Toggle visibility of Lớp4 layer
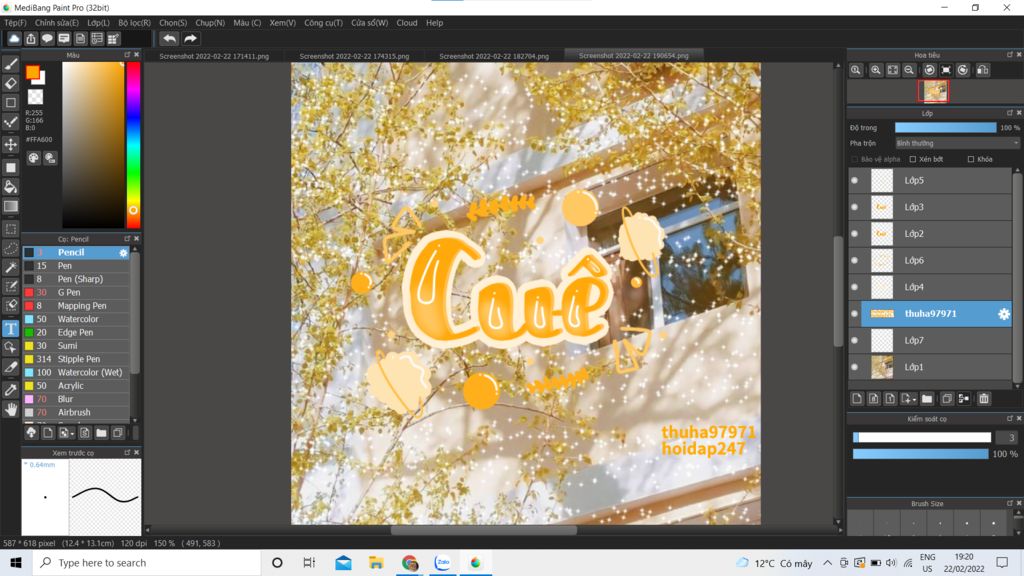 point(854,287)
